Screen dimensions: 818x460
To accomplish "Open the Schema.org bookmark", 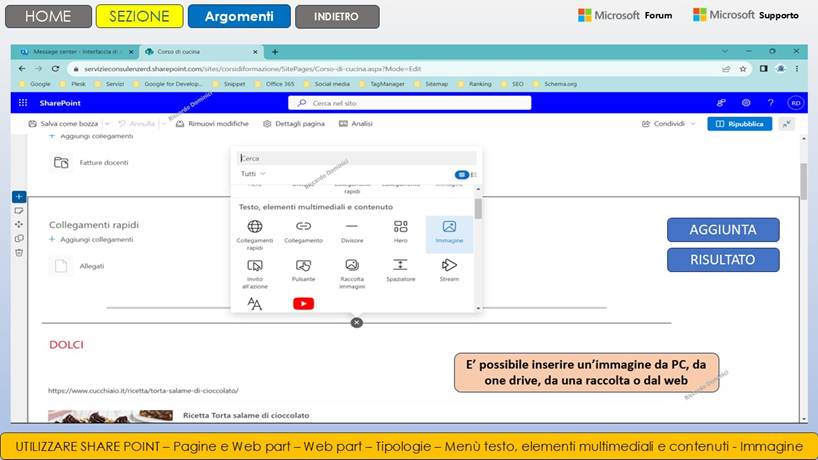I will (x=555, y=84).
